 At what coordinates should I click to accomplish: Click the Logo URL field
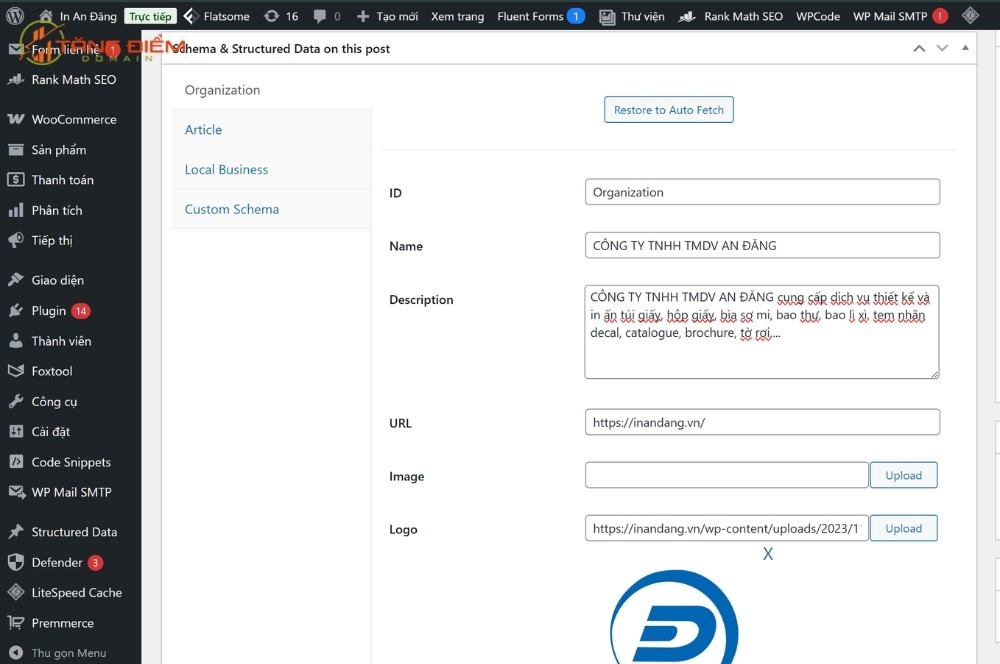pos(726,528)
